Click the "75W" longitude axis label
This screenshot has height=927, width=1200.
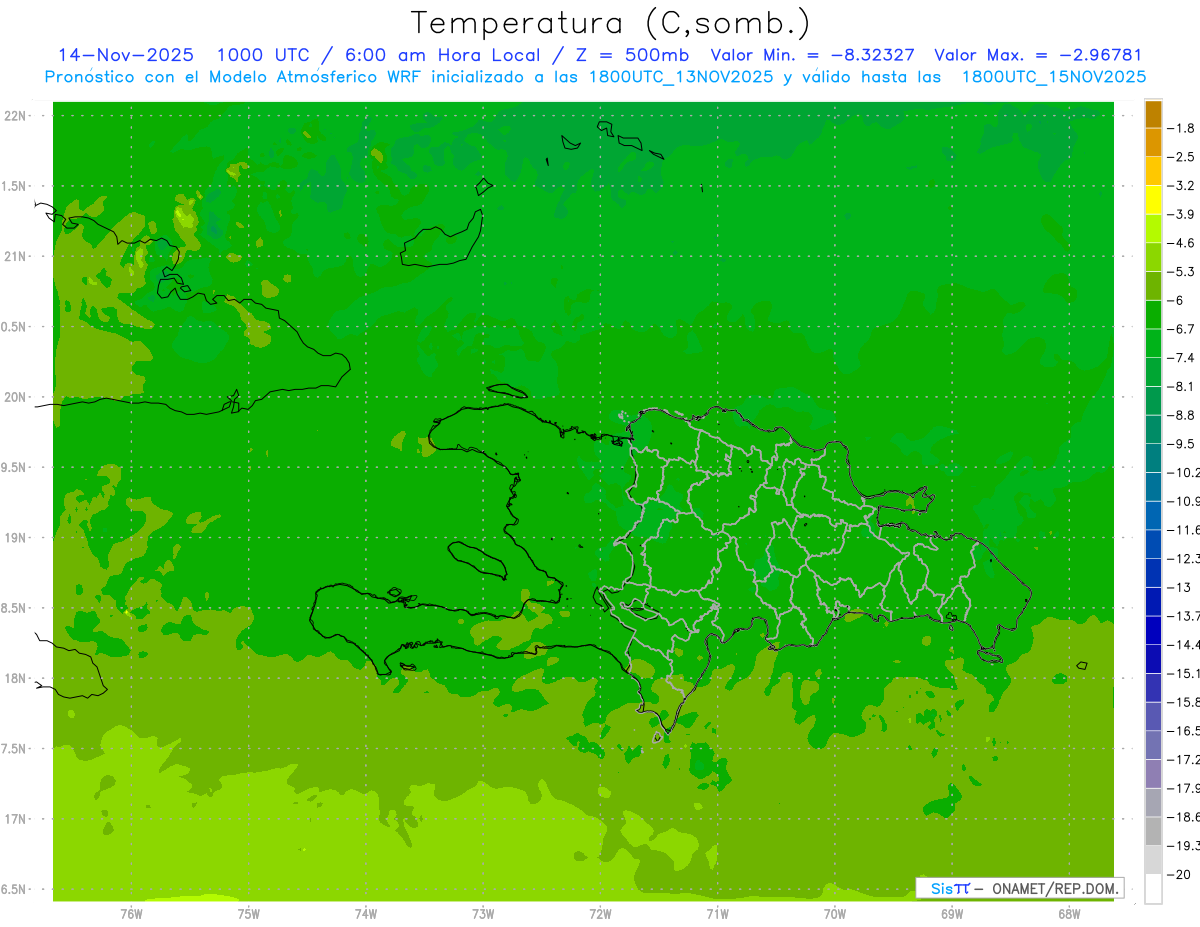point(249,914)
